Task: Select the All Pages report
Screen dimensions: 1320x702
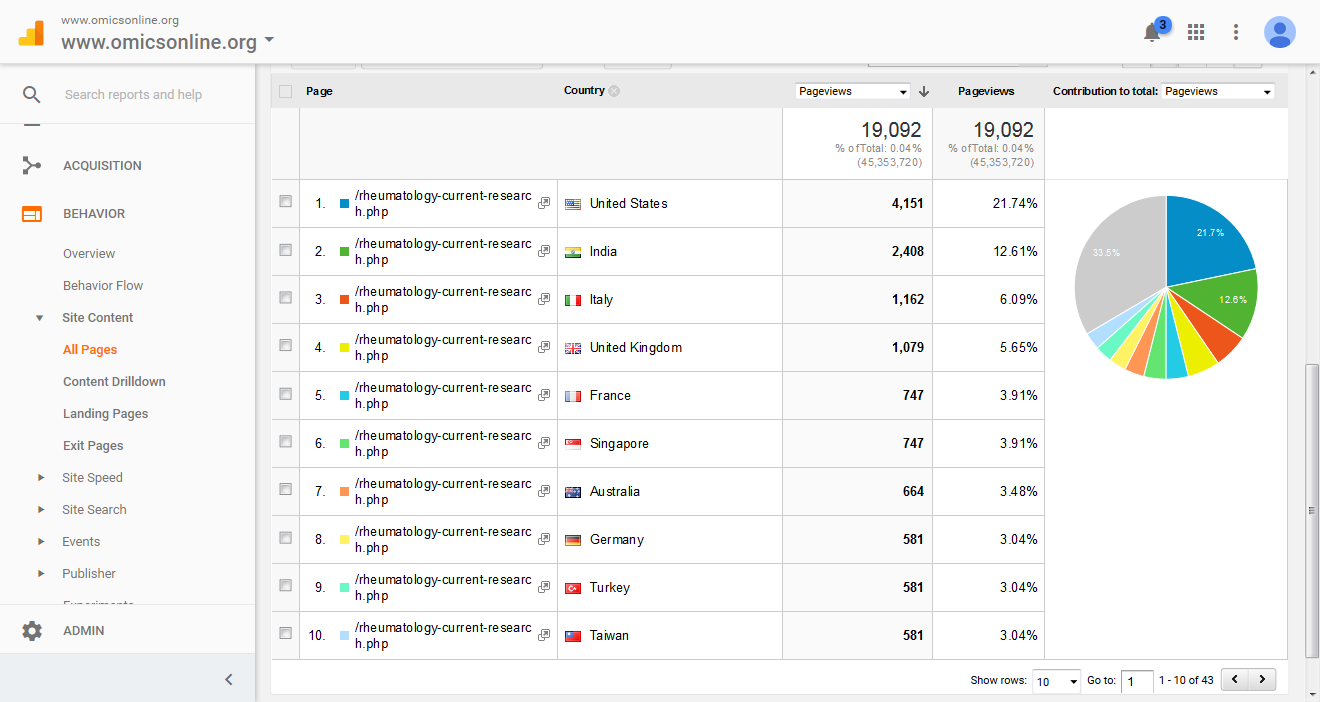Action: click(x=90, y=350)
